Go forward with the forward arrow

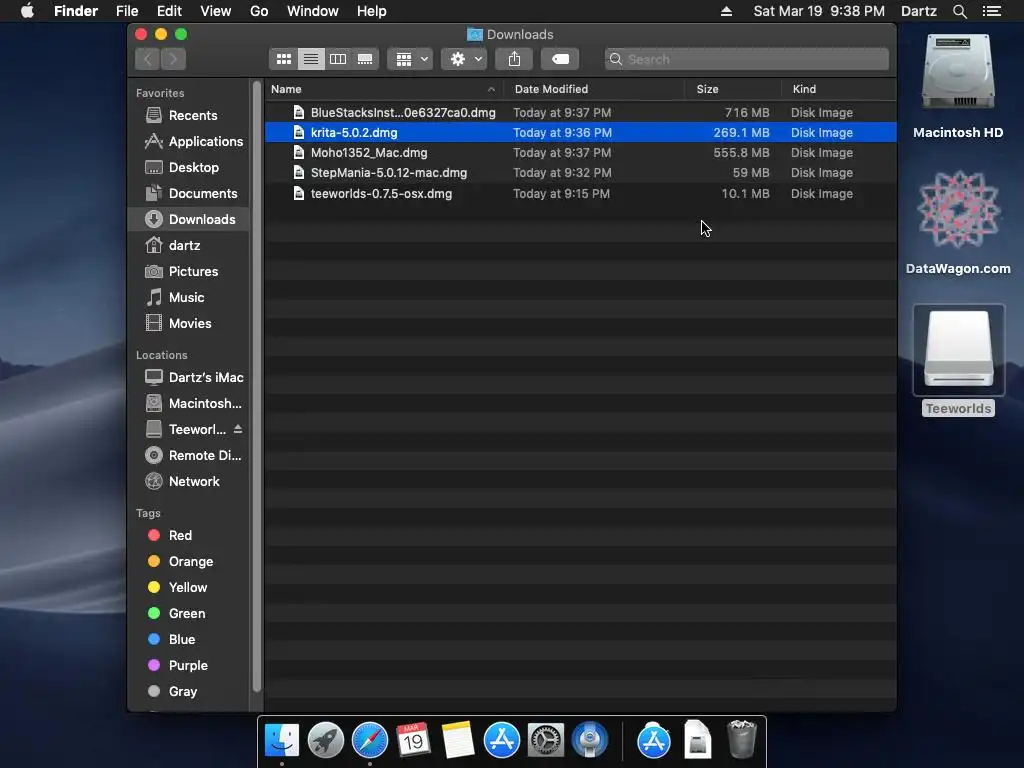[173, 59]
